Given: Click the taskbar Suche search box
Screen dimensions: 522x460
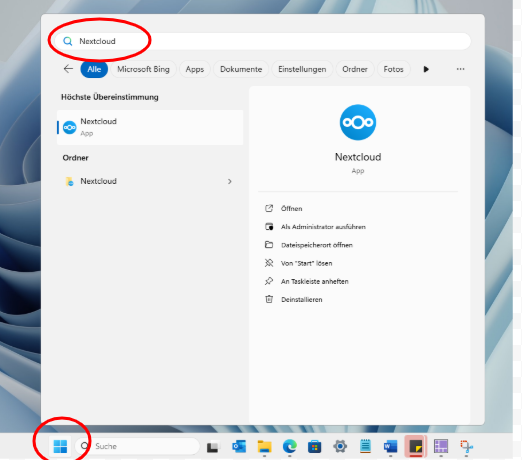Looking at the screenshot, I should (137, 446).
